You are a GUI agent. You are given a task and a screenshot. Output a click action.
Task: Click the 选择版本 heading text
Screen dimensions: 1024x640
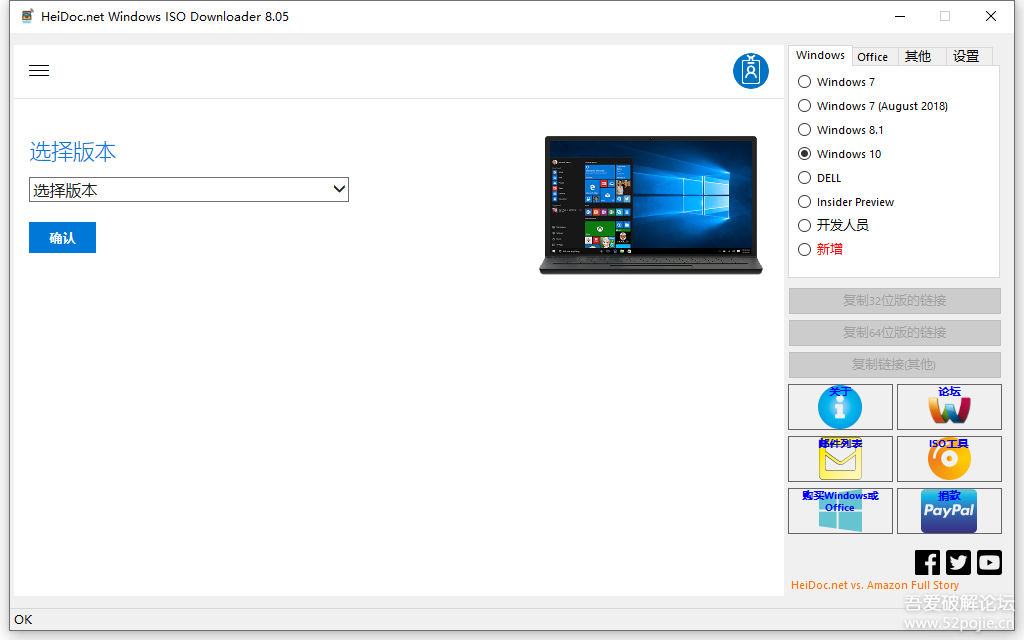(72, 152)
